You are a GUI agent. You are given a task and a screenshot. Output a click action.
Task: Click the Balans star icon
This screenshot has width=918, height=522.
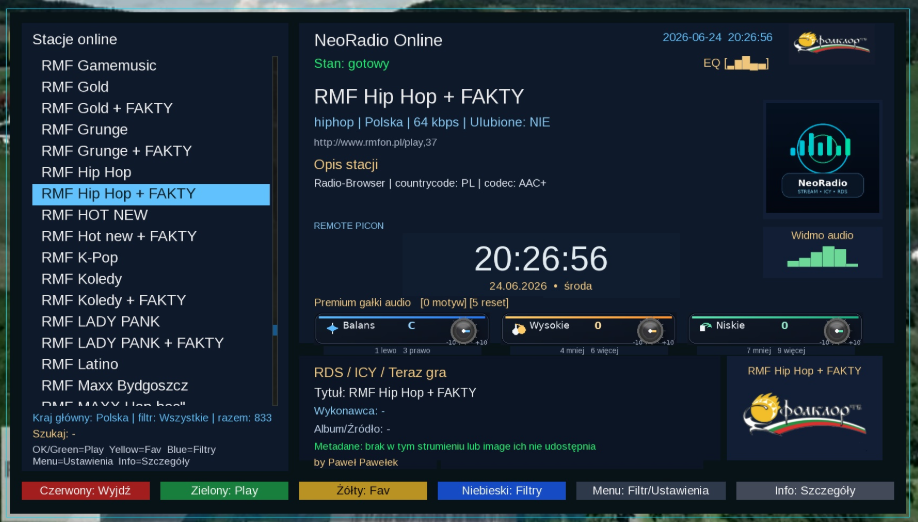point(332,328)
